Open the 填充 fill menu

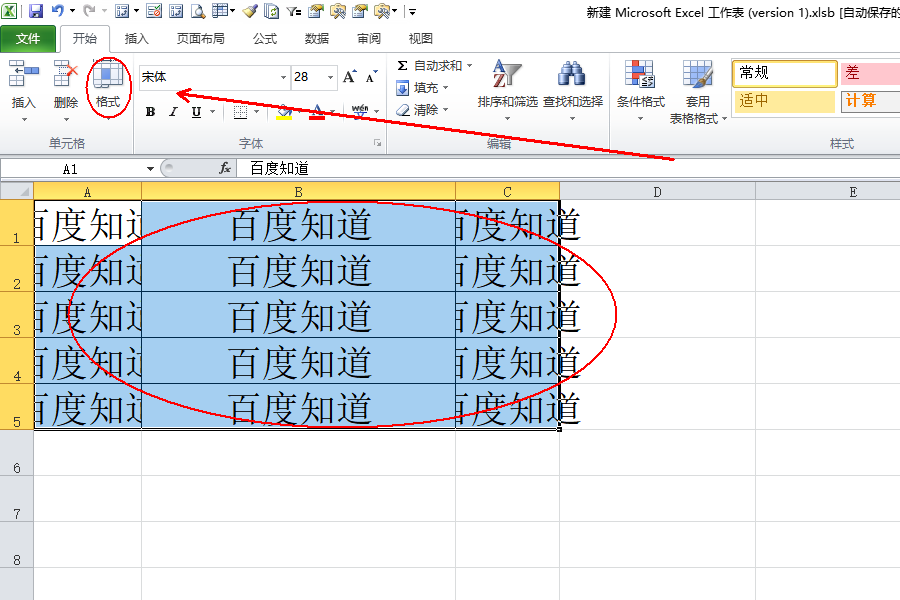tap(422, 88)
